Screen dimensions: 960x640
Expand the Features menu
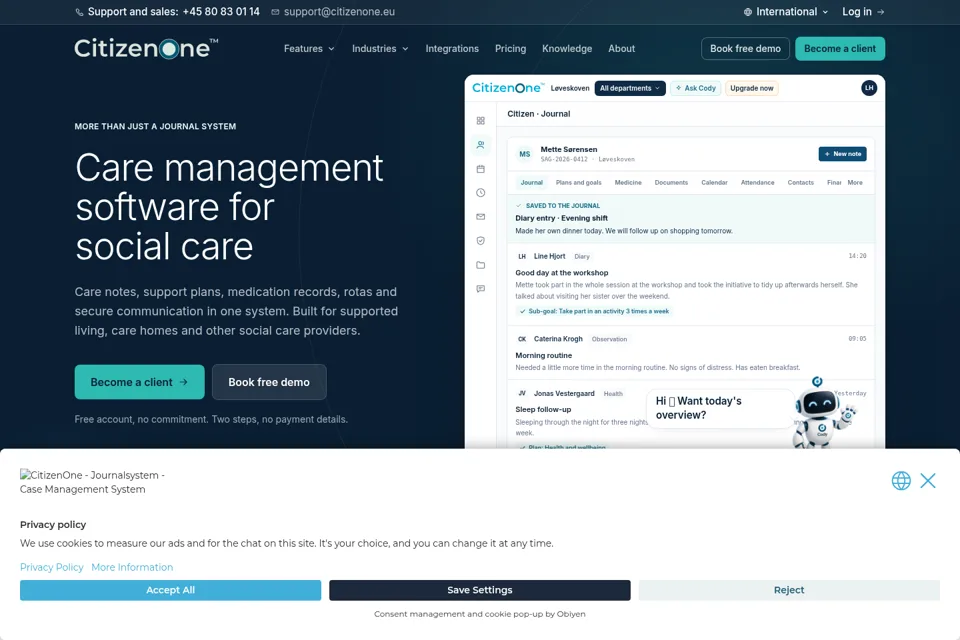[x=309, y=48]
